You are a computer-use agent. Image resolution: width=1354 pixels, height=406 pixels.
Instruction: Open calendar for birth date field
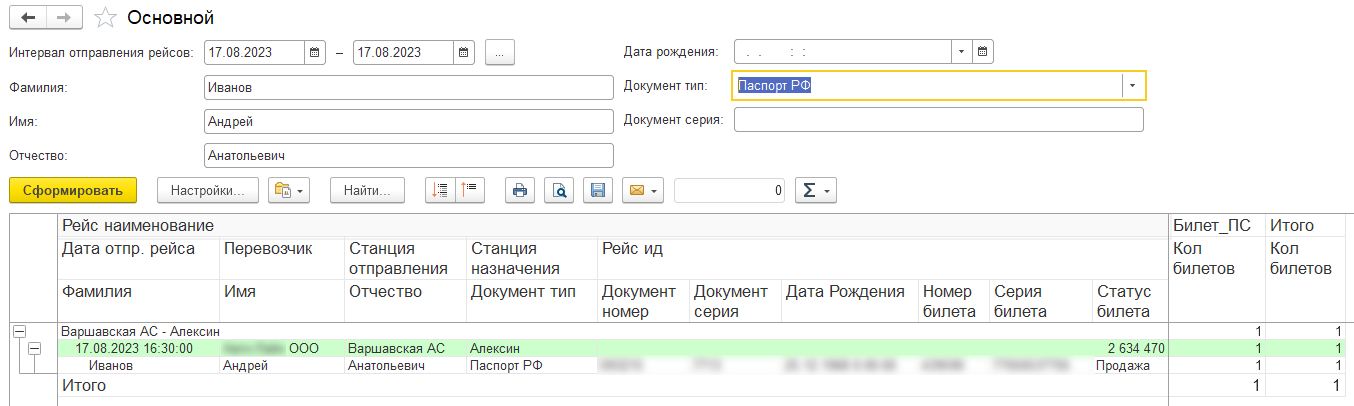(983, 52)
